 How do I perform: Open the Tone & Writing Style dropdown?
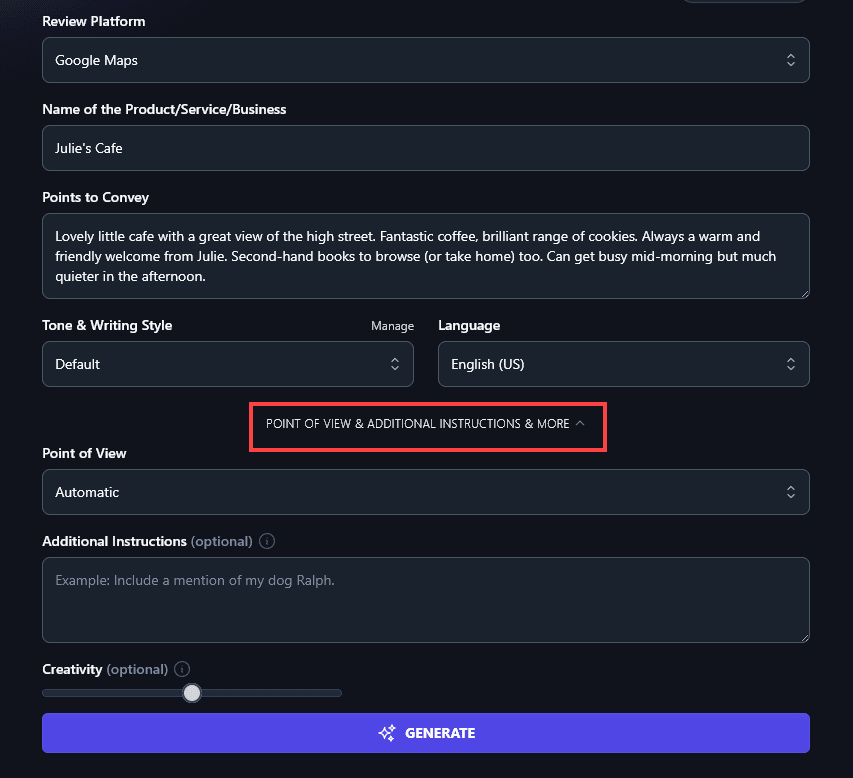tap(227, 364)
